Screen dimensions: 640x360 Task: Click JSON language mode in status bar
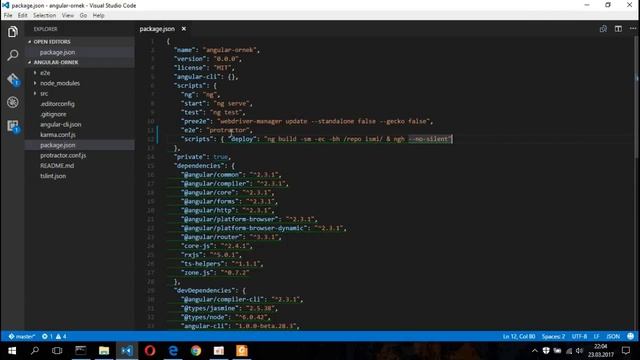[613, 337]
